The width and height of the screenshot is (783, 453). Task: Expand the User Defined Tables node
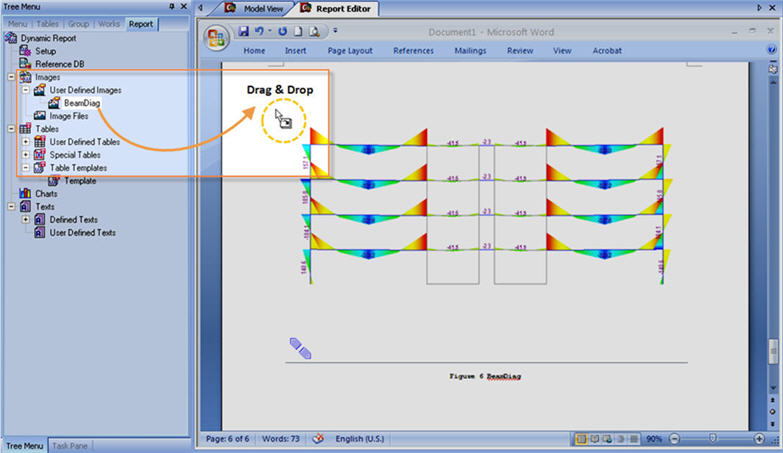(x=26, y=142)
